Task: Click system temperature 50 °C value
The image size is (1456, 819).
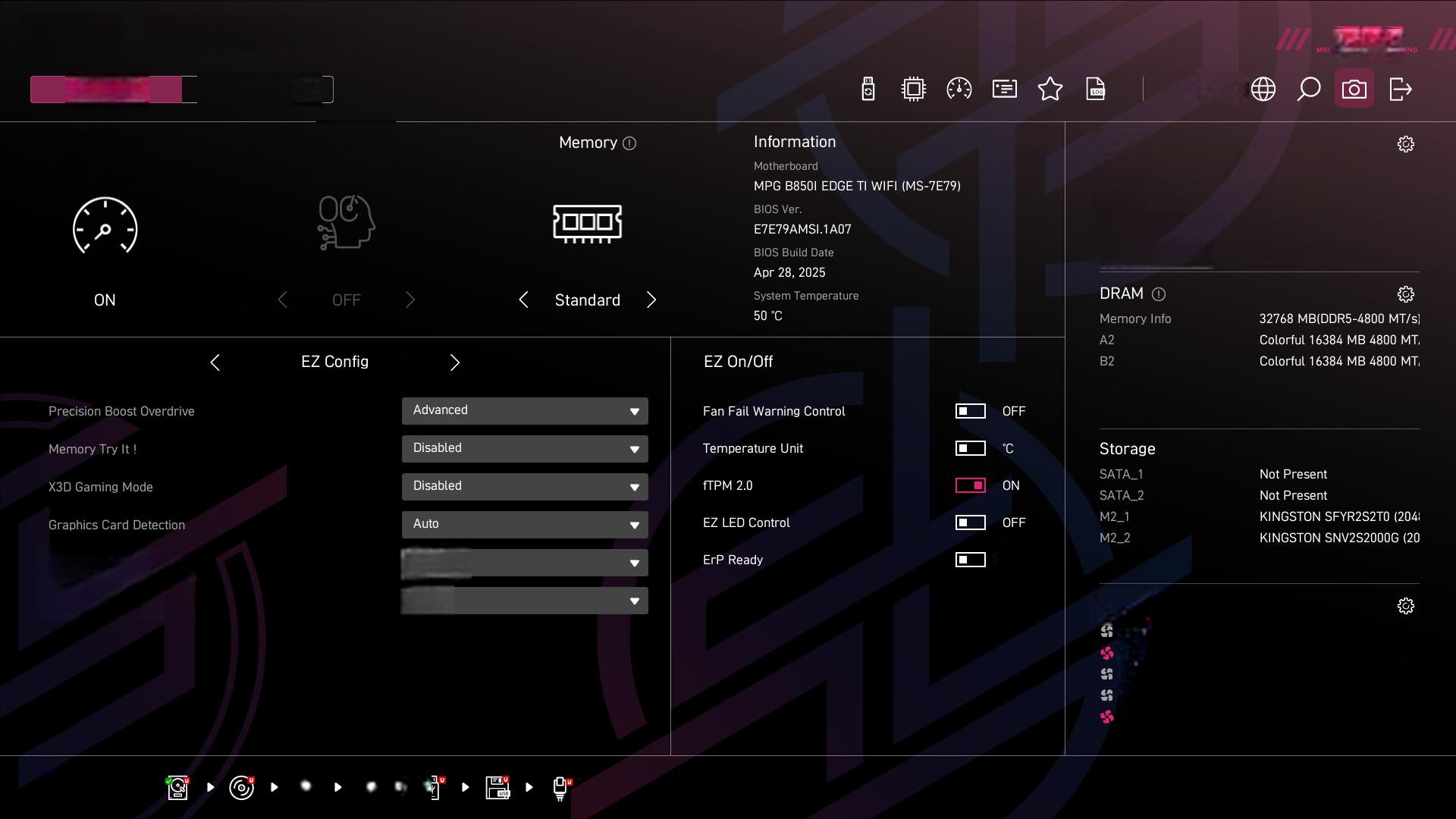Action: [x=767, y=315]
